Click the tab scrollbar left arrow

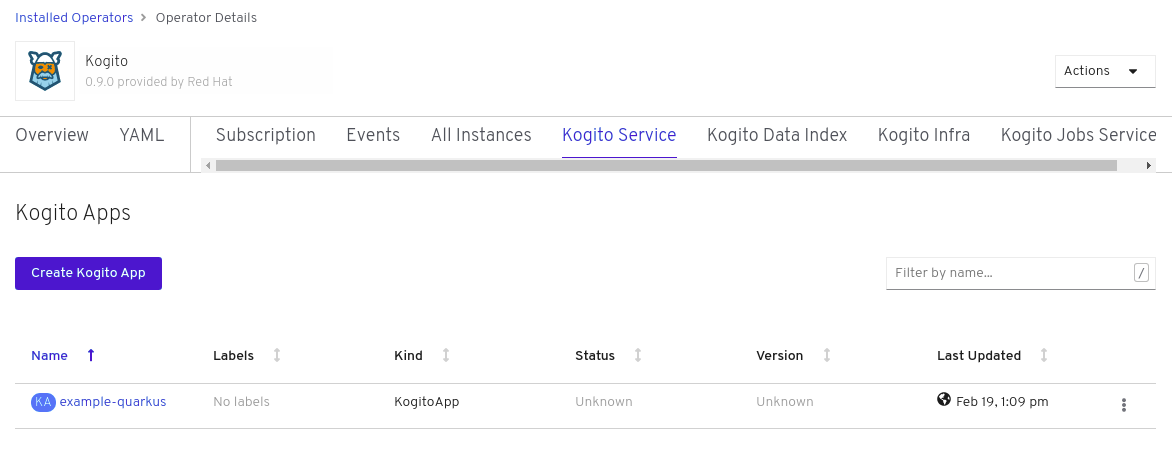(x=209, y=165)
